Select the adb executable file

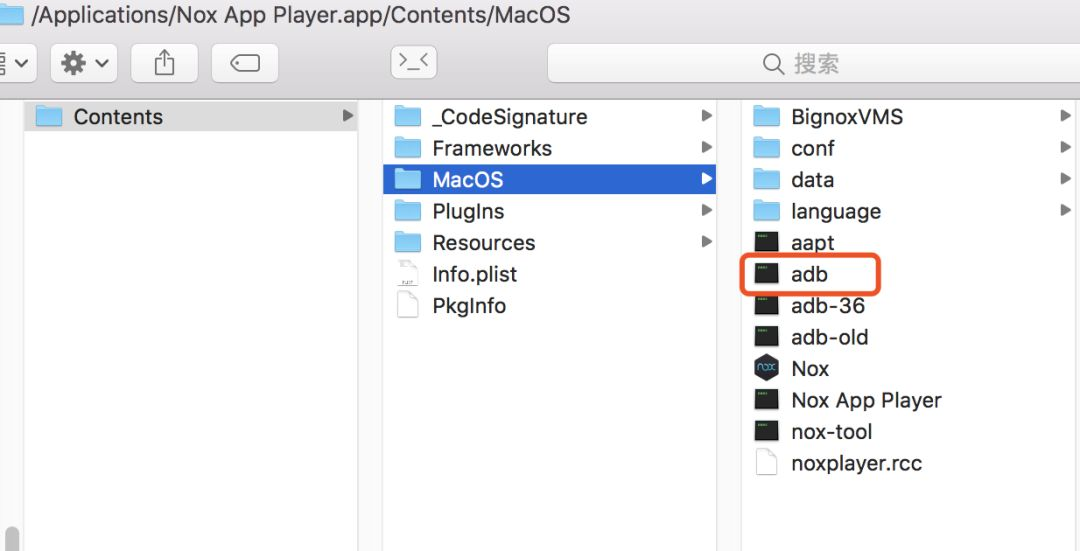click(x=809, y=274)
